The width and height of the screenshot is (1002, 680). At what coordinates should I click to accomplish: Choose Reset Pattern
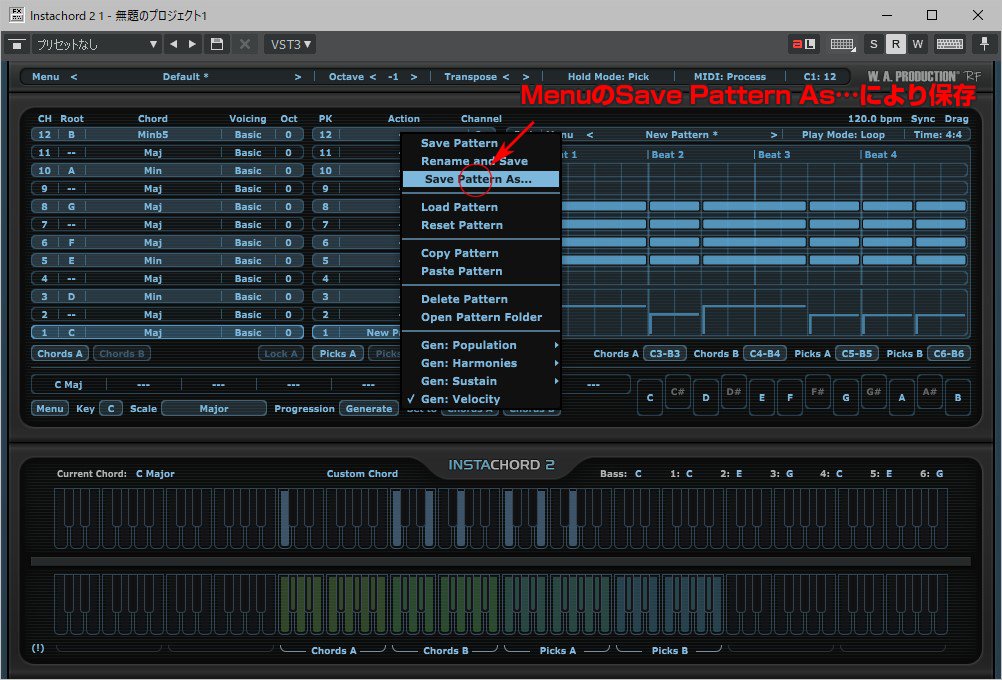482,225
